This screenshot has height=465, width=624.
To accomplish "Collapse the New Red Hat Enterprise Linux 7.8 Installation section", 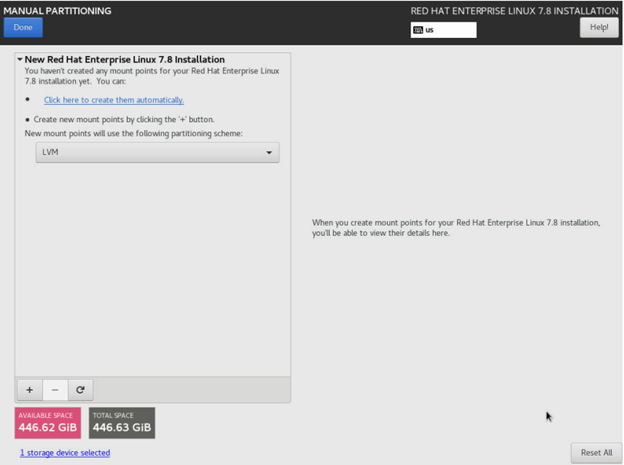I will pos(20,60).
